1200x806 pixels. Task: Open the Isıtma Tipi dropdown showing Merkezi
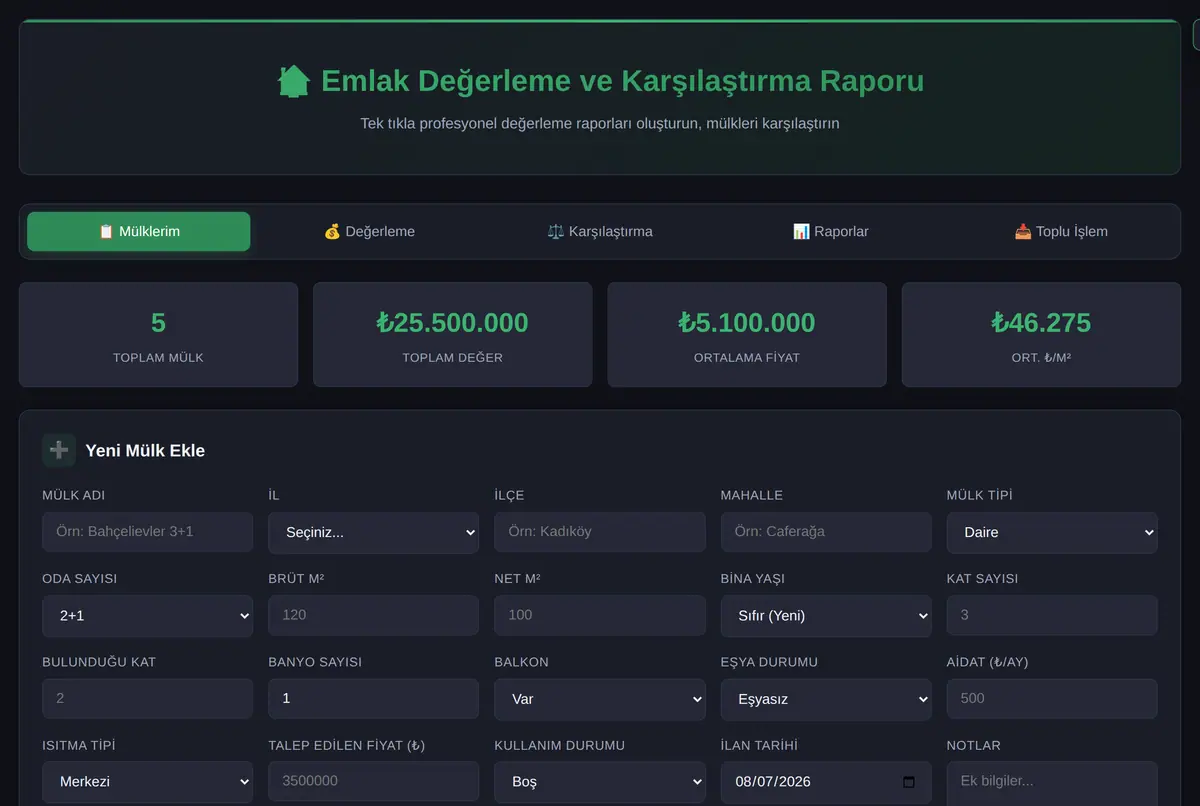[148, 782]
